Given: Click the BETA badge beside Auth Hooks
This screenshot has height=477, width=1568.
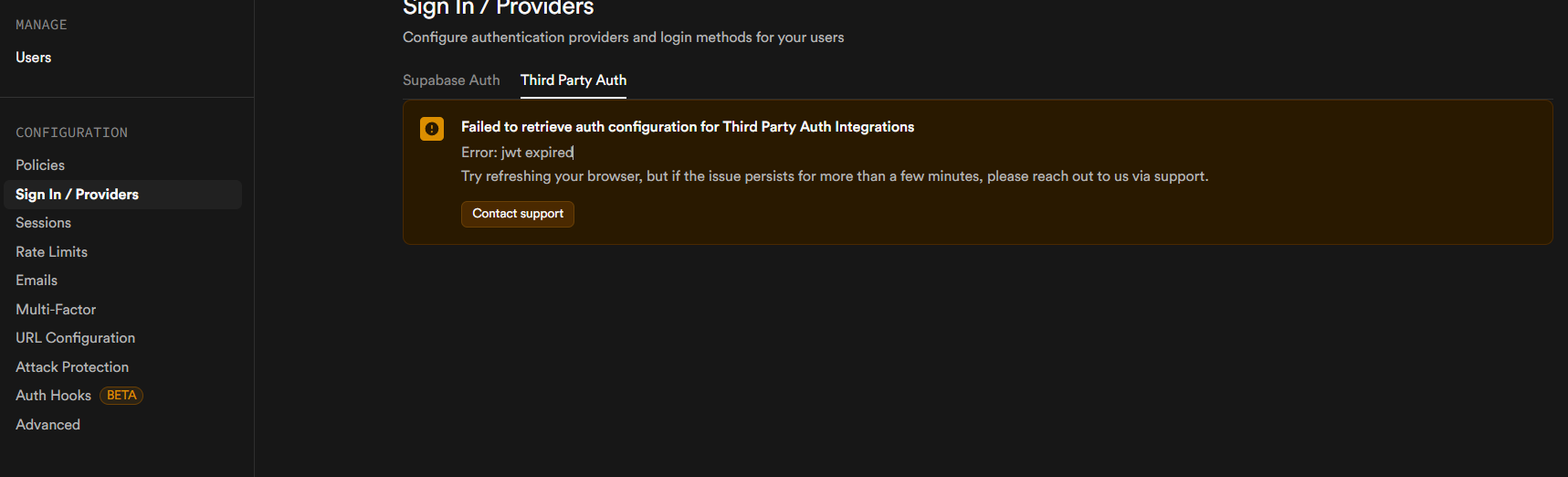Looking at the screenshot, I should click(x=121, y=396).
